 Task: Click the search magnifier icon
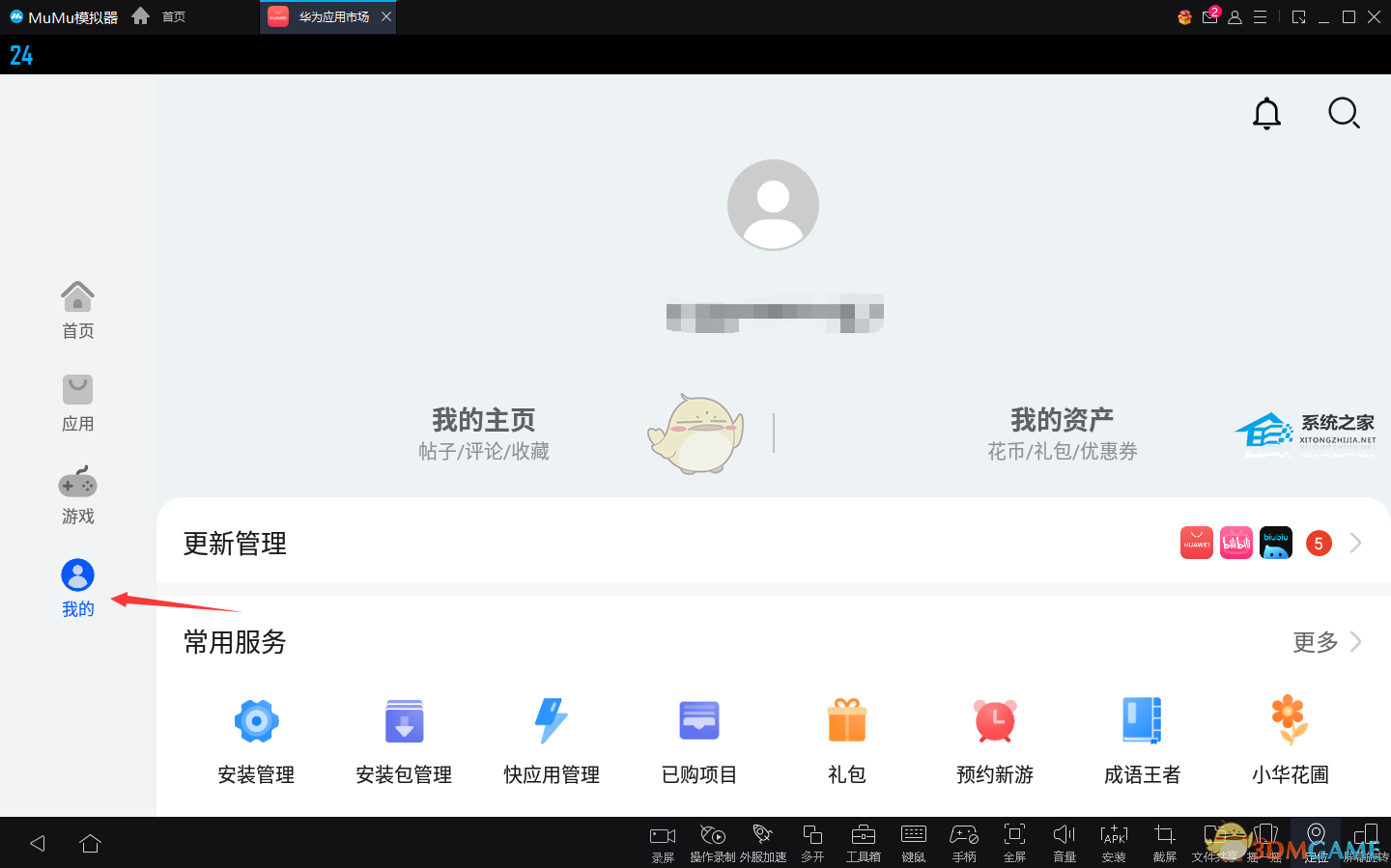pos(1344,114)
